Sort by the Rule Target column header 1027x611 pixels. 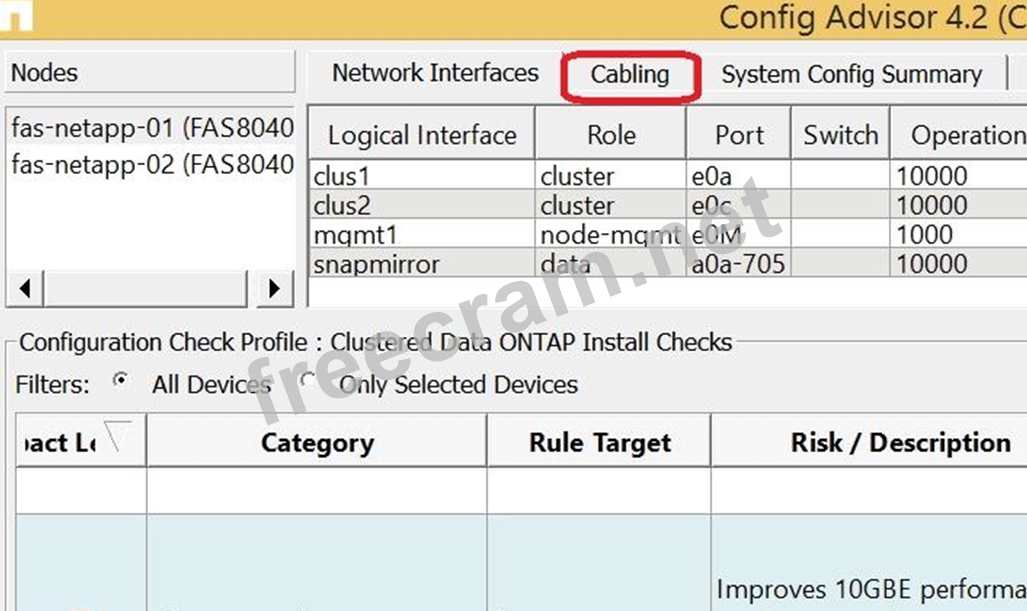(x=599, y=442)
